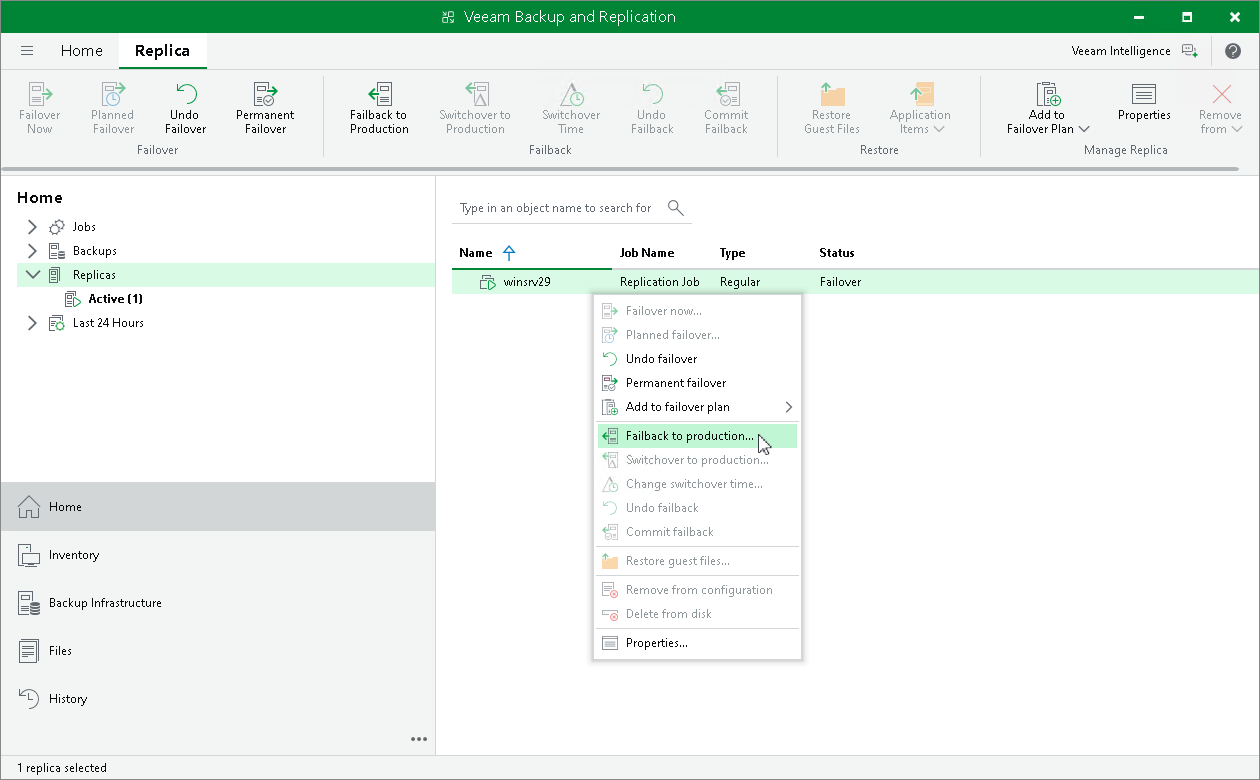The height and width of the screenshot is (780, 1260).
Task: Expand the Last 24 Hours node
Action: click(x=32, y=323)
